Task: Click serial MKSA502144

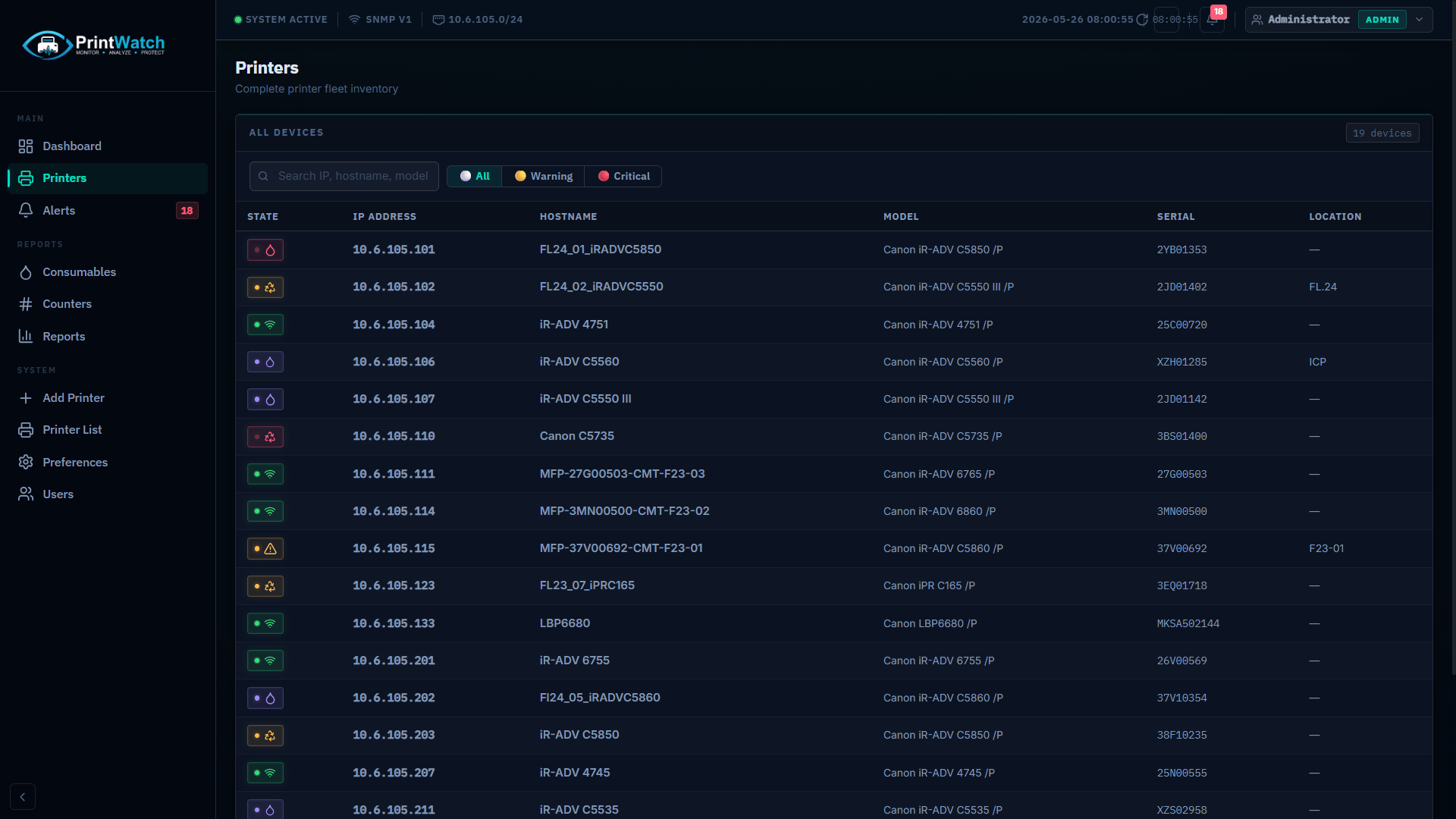Action: pos(1188,623)
